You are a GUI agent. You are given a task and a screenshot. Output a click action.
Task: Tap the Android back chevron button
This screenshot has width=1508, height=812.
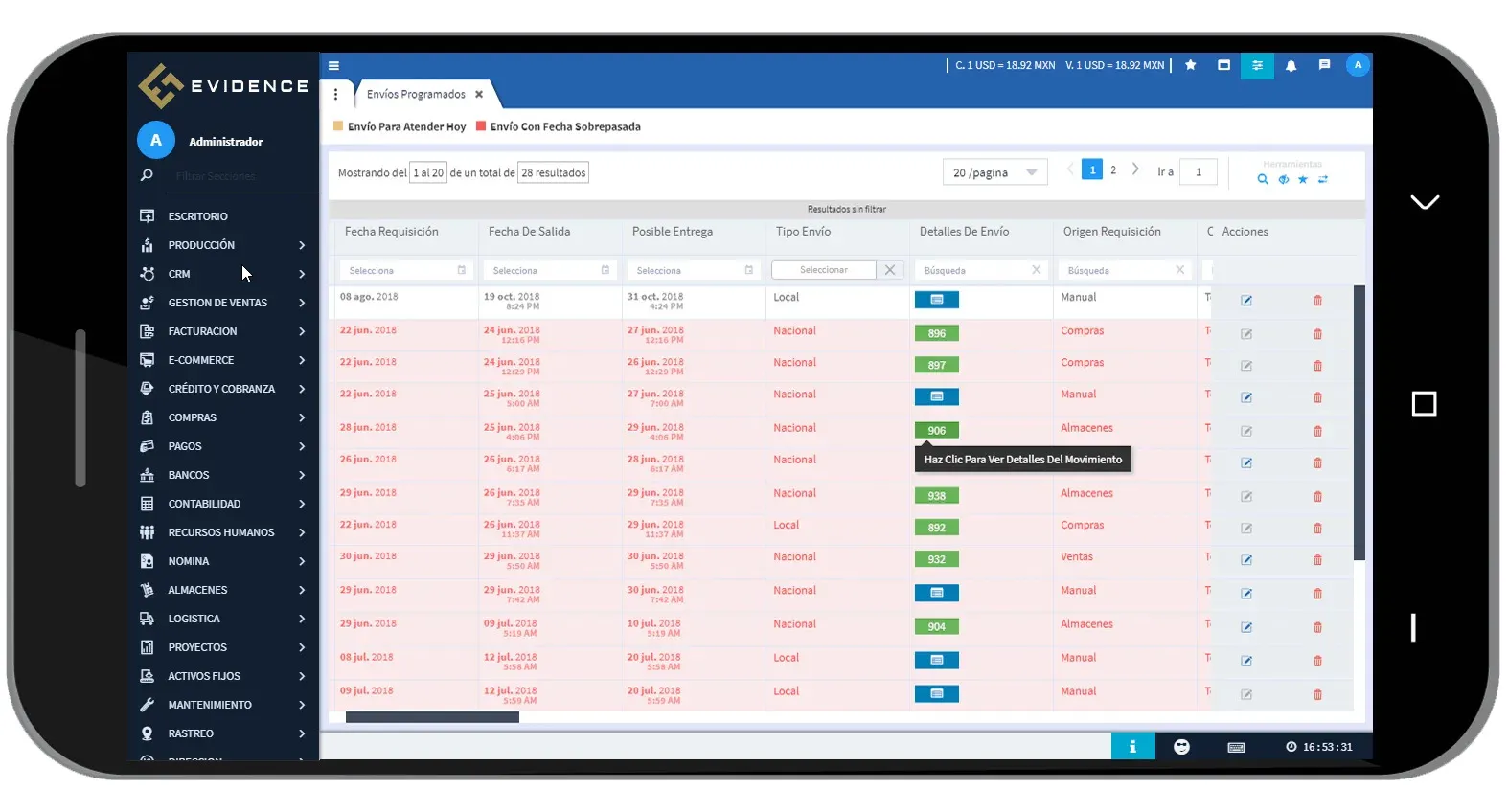pyautogui.click(x=1425, y=202)
